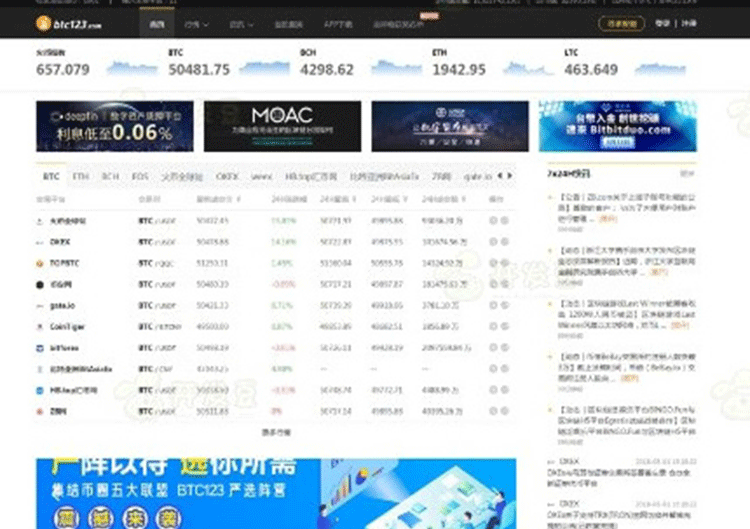Image resolution: width=750 pixels, height=529 pixels.
Task: Click the LTC sparkline chart beside 463.649
Action: click(661, 68)
